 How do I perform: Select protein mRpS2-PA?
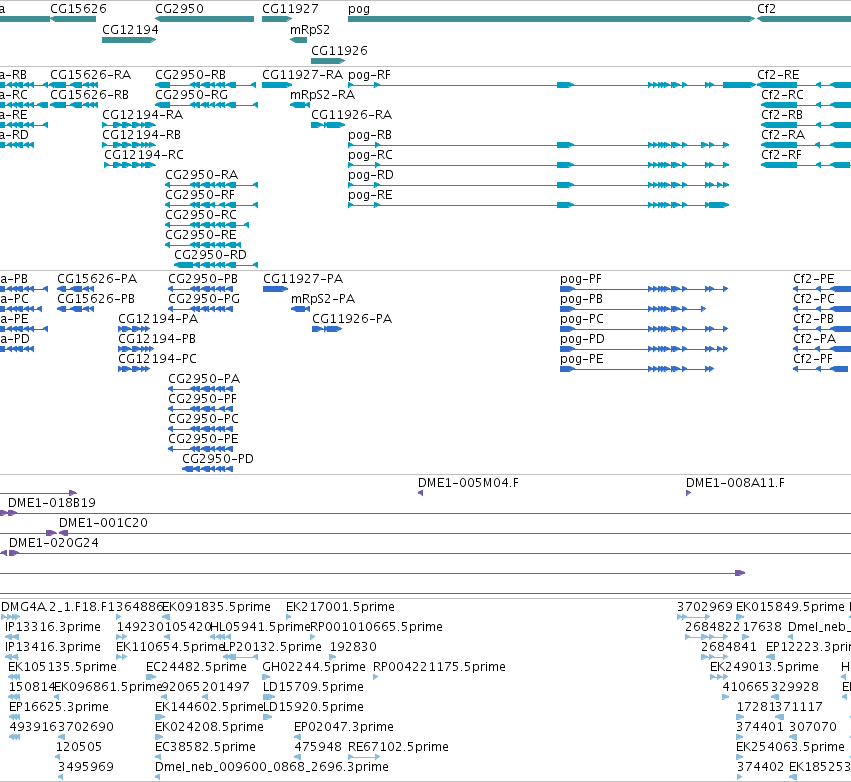pyautogui.click(x=301, y=309)
